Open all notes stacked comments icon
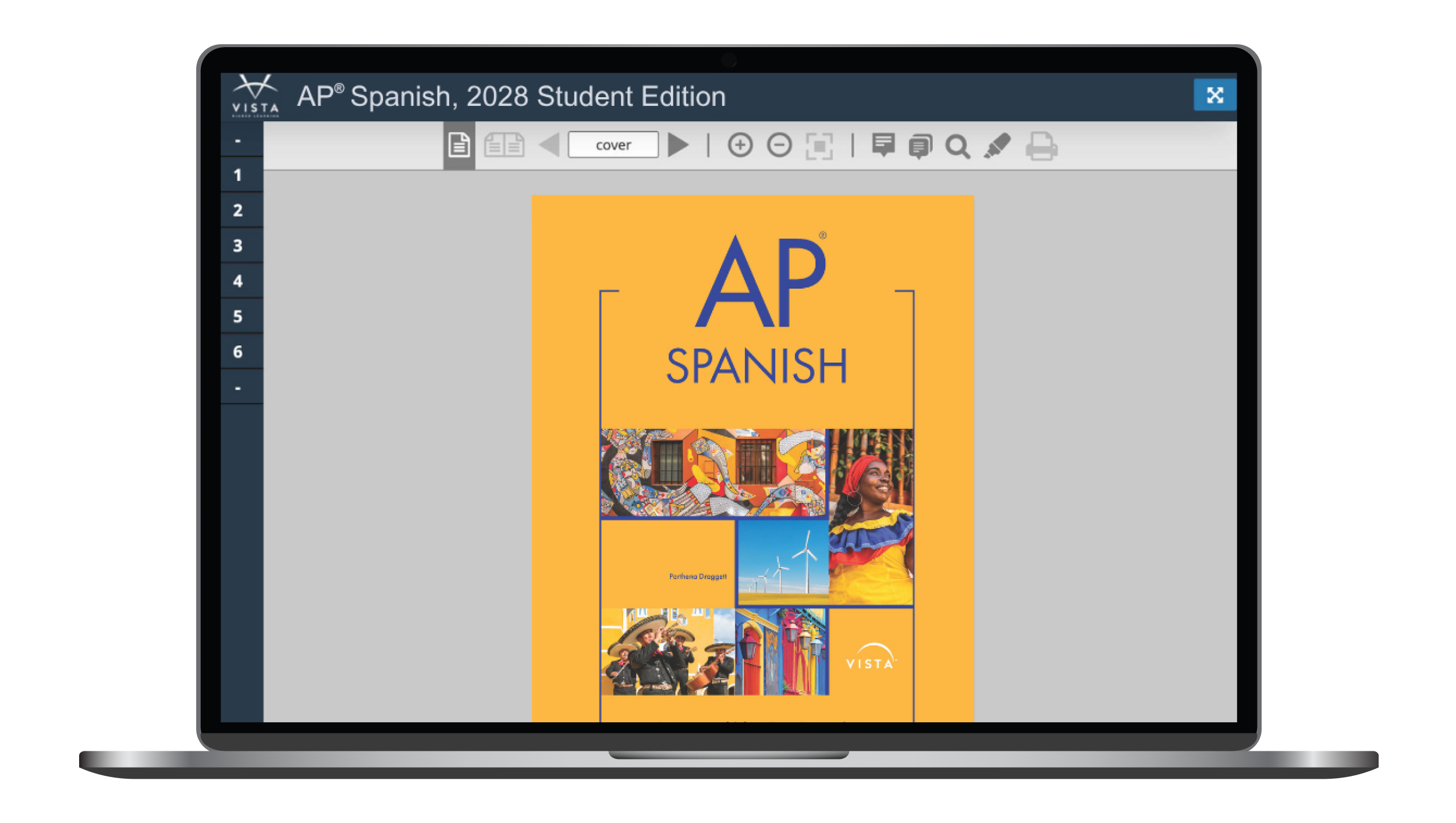The height and width of the screenshot is (823, 1456). [920, 146]
